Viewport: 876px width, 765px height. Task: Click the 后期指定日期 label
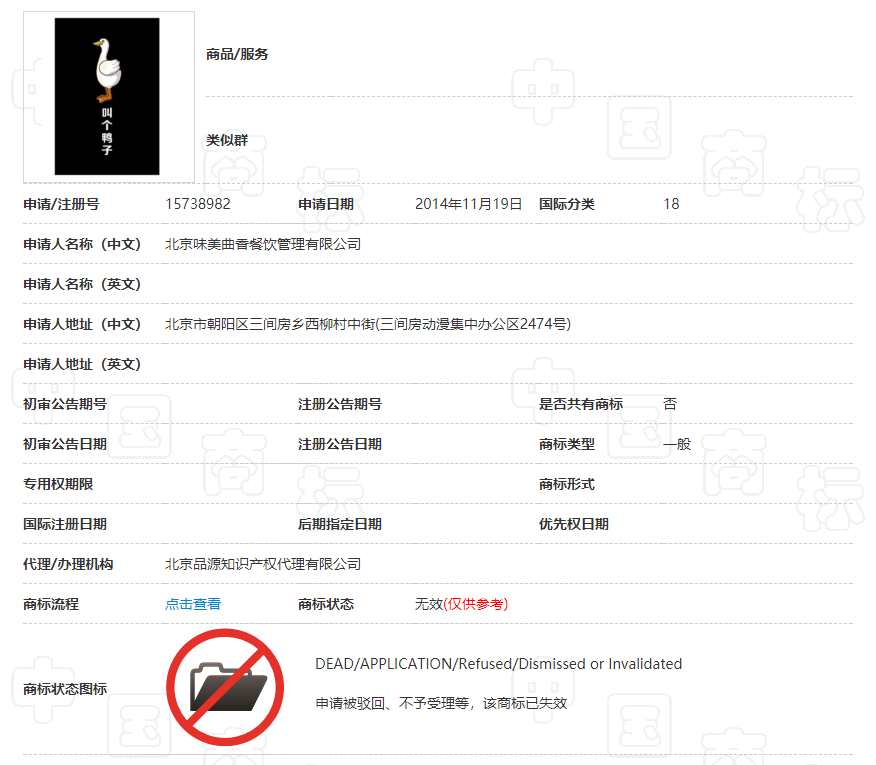pyautogui.click(x=340, y=524)
